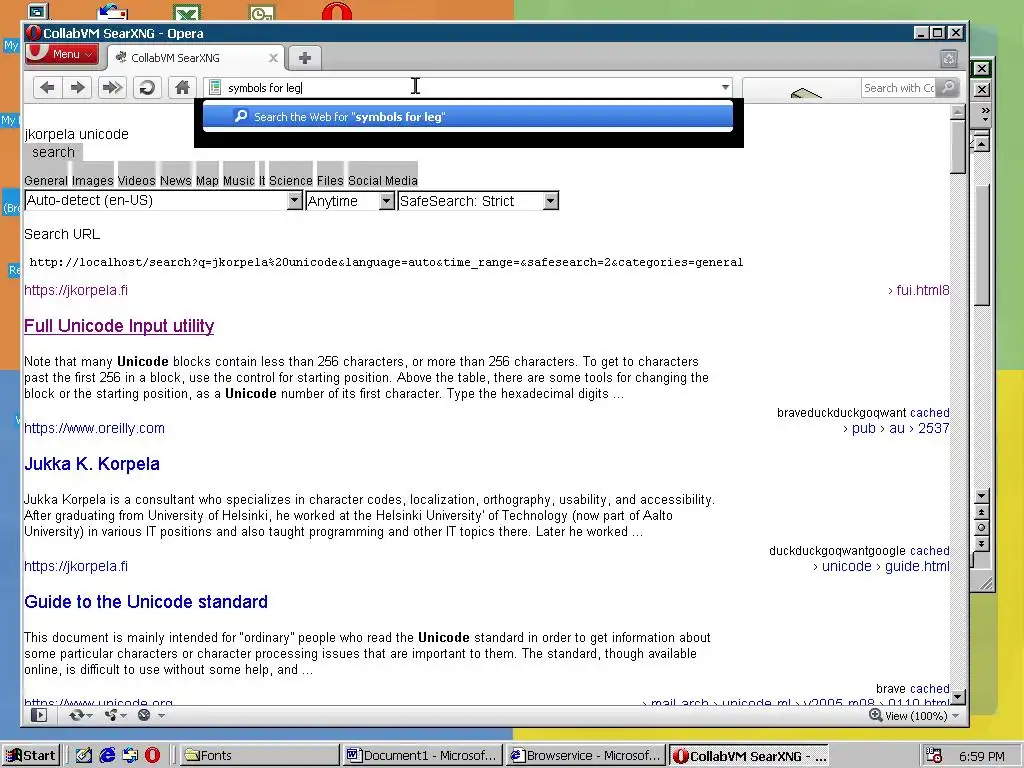Screen dimensions: 1024x768
Task: Click the background window scrollbar down arrow
Action: [x=982, y=496]
